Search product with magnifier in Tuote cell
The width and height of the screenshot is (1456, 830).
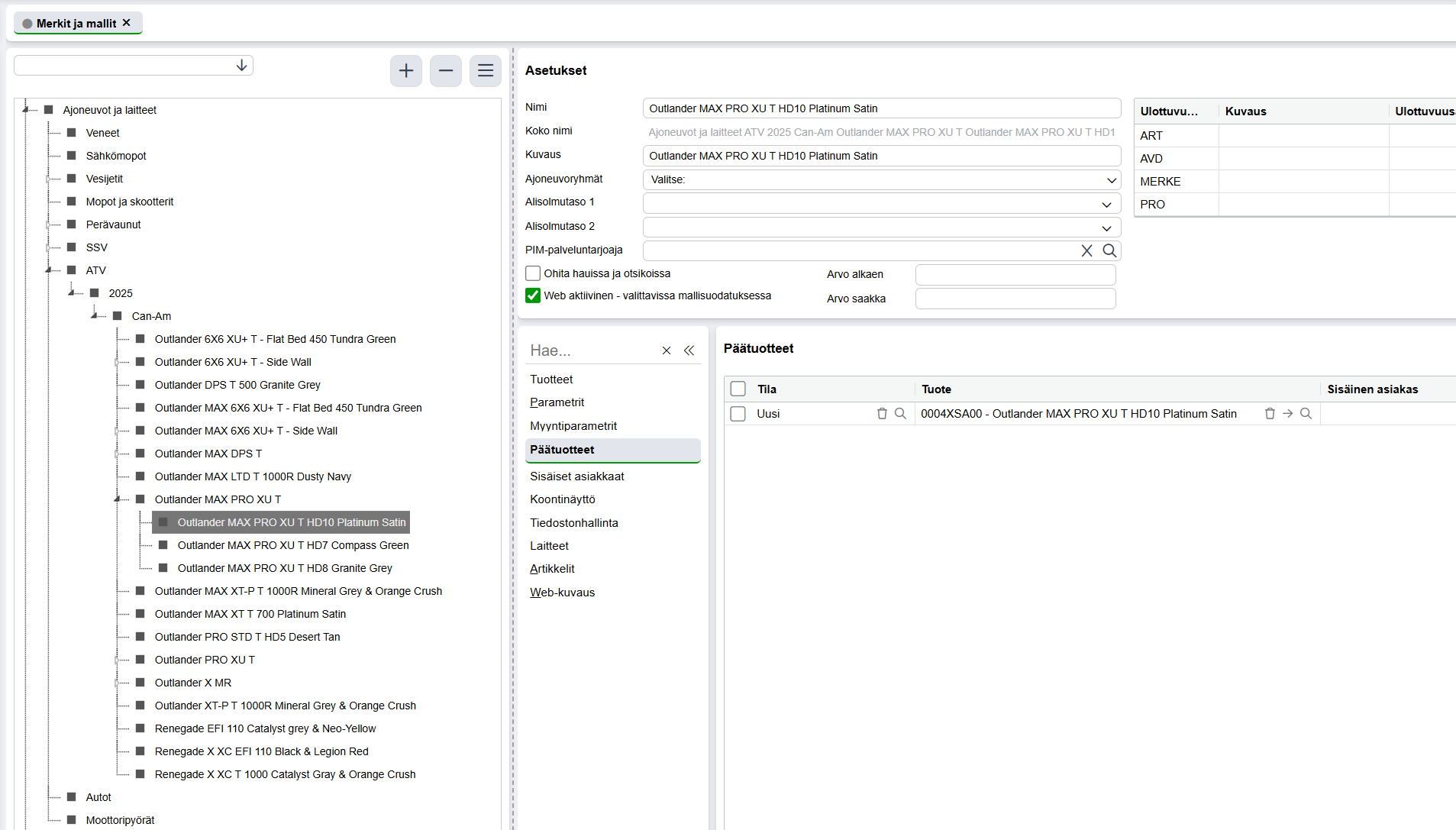[x=1306, y=413]
